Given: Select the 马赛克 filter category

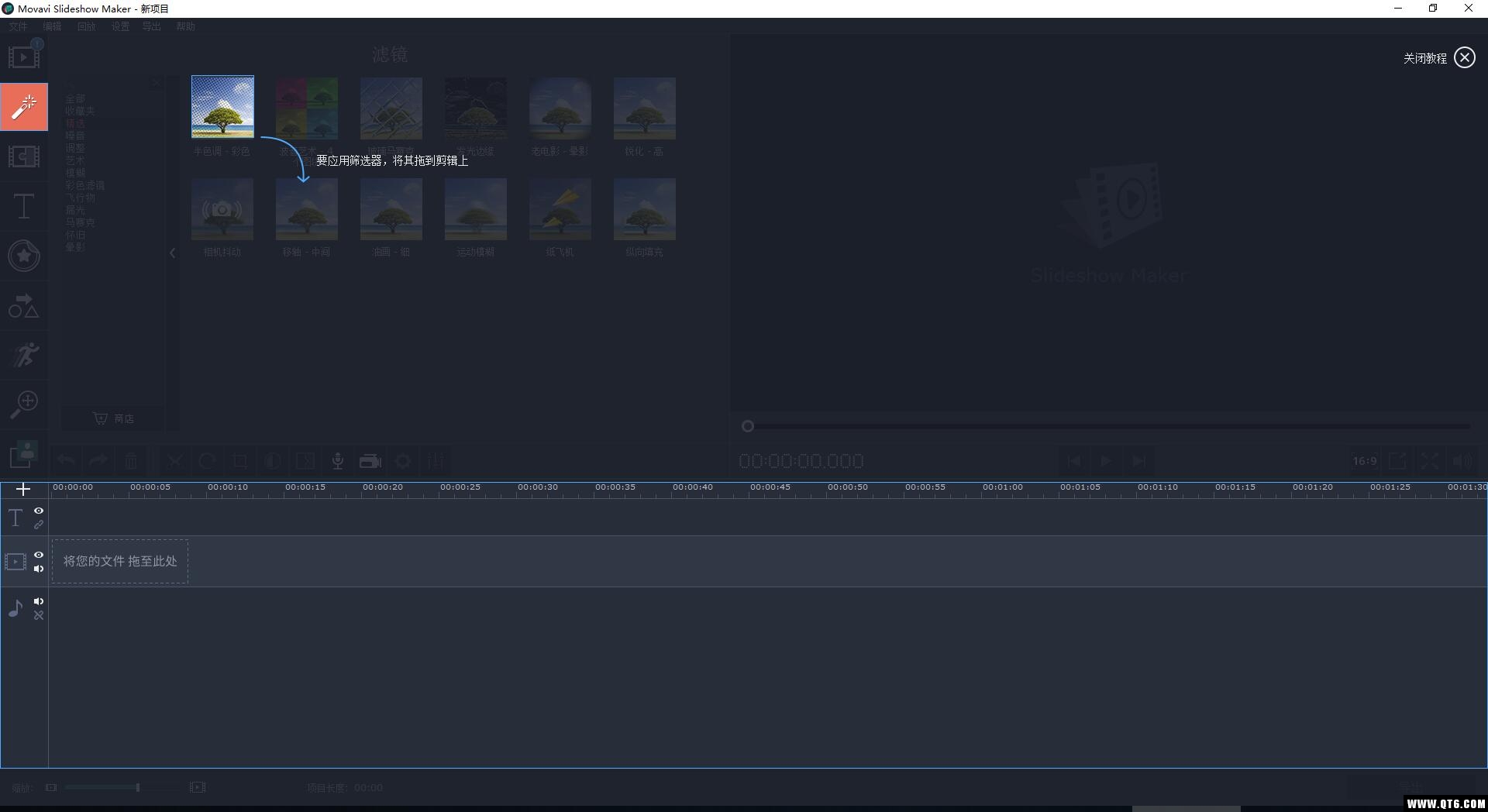Looking at the screenshot, I should tap(81, 223).
